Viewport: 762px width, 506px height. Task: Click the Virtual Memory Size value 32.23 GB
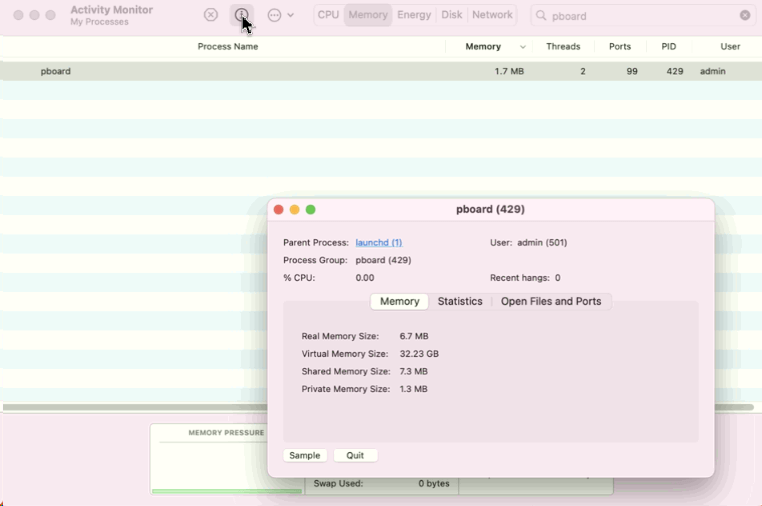click(x=419, y=354)
